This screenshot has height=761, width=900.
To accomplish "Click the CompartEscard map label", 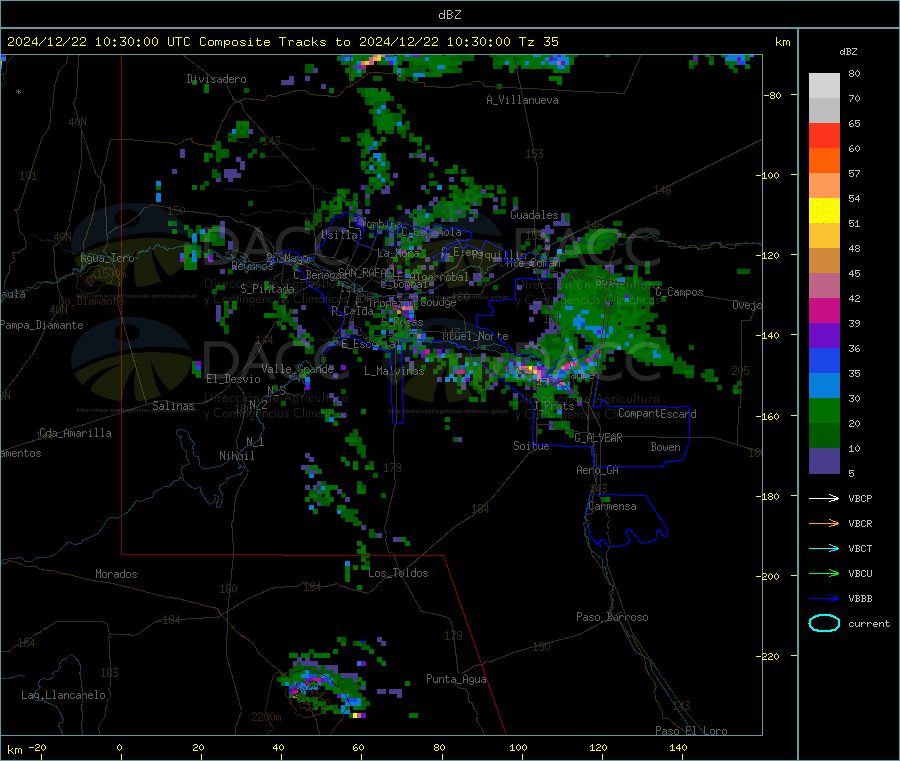I will coord(657,413).
